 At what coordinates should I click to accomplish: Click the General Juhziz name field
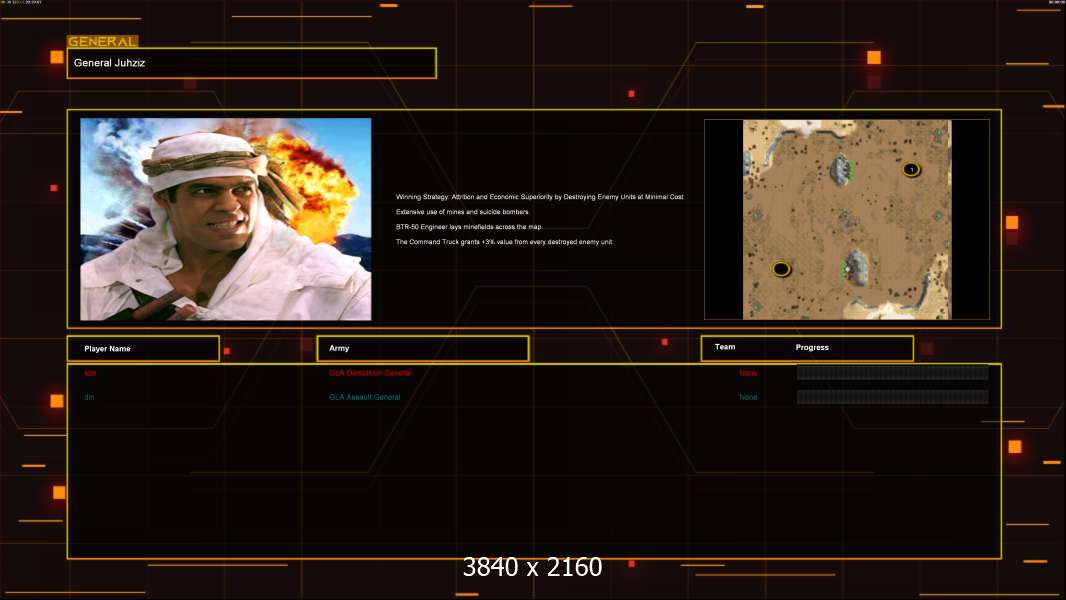[251, 63]
